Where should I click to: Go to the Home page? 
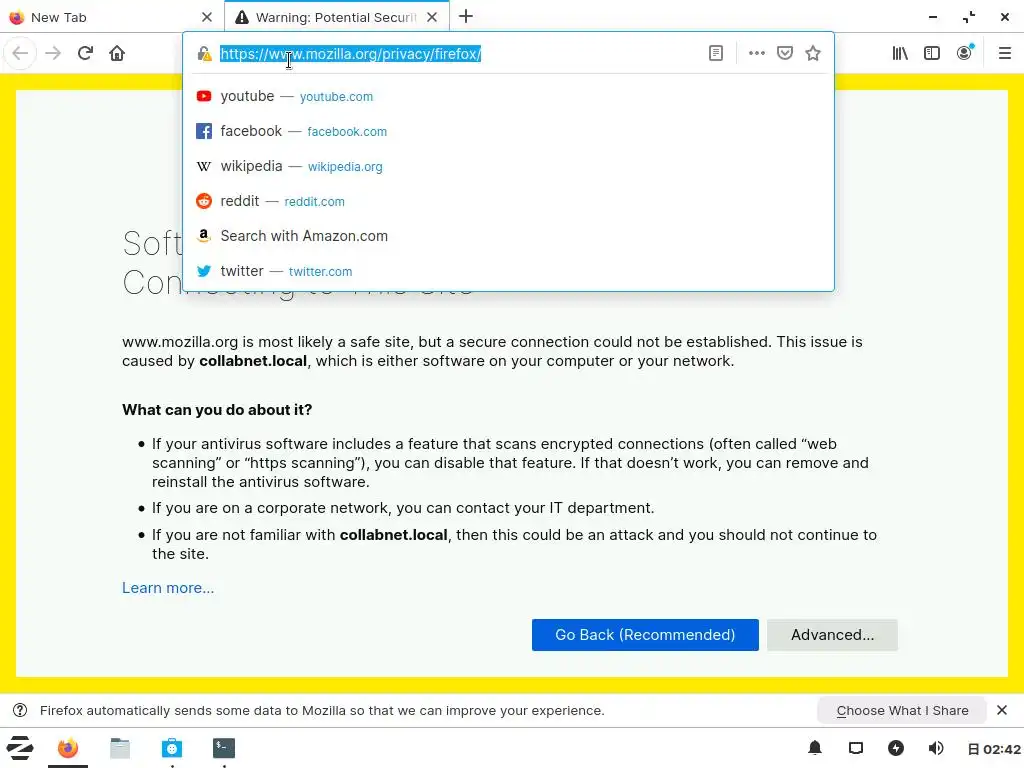117,53
